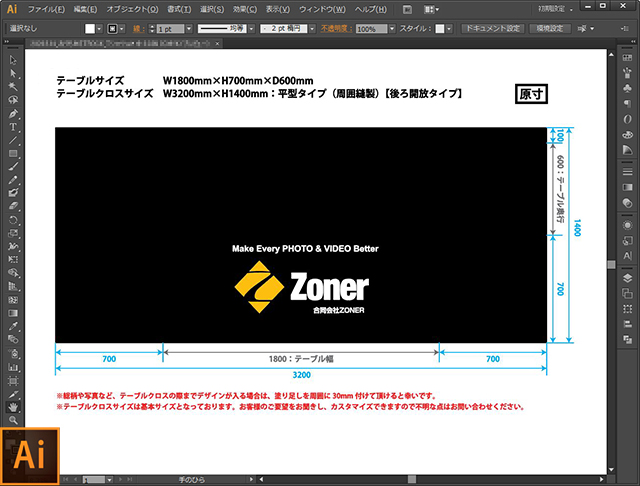This screenshot has height=486, width=640.
Task: Select the Type tool
Action: tap(13, 127)
